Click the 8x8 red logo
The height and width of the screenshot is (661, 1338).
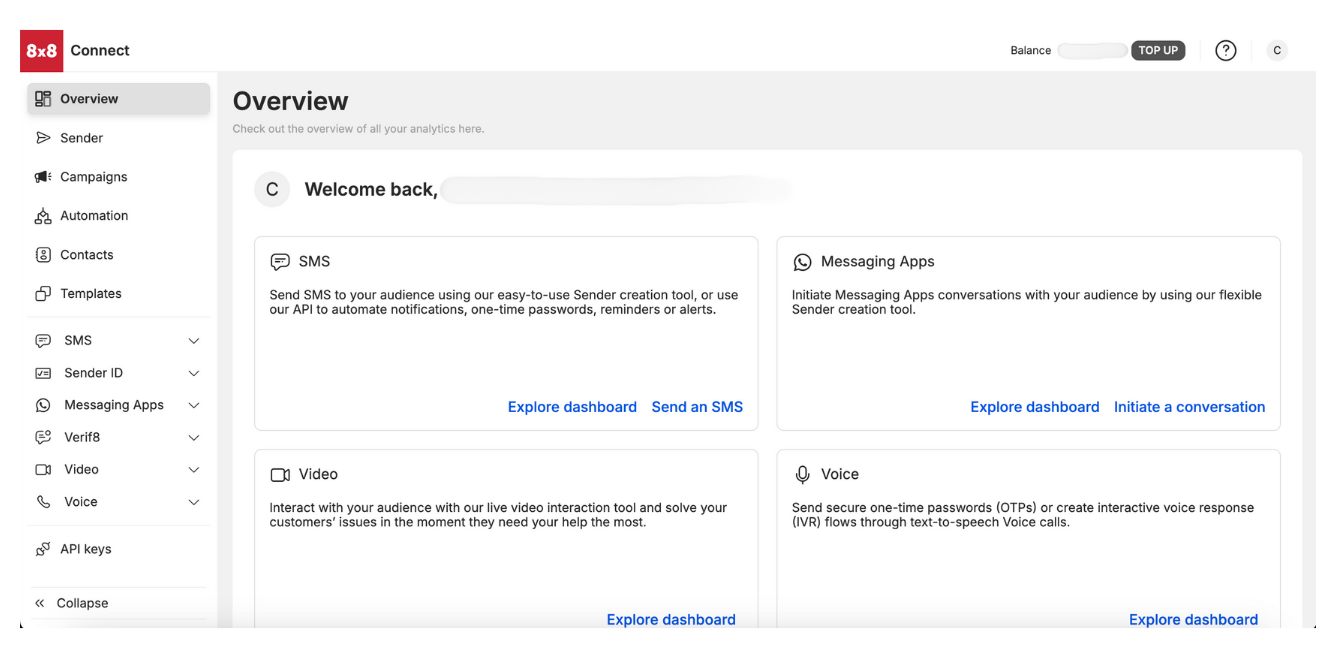[41, 51]
